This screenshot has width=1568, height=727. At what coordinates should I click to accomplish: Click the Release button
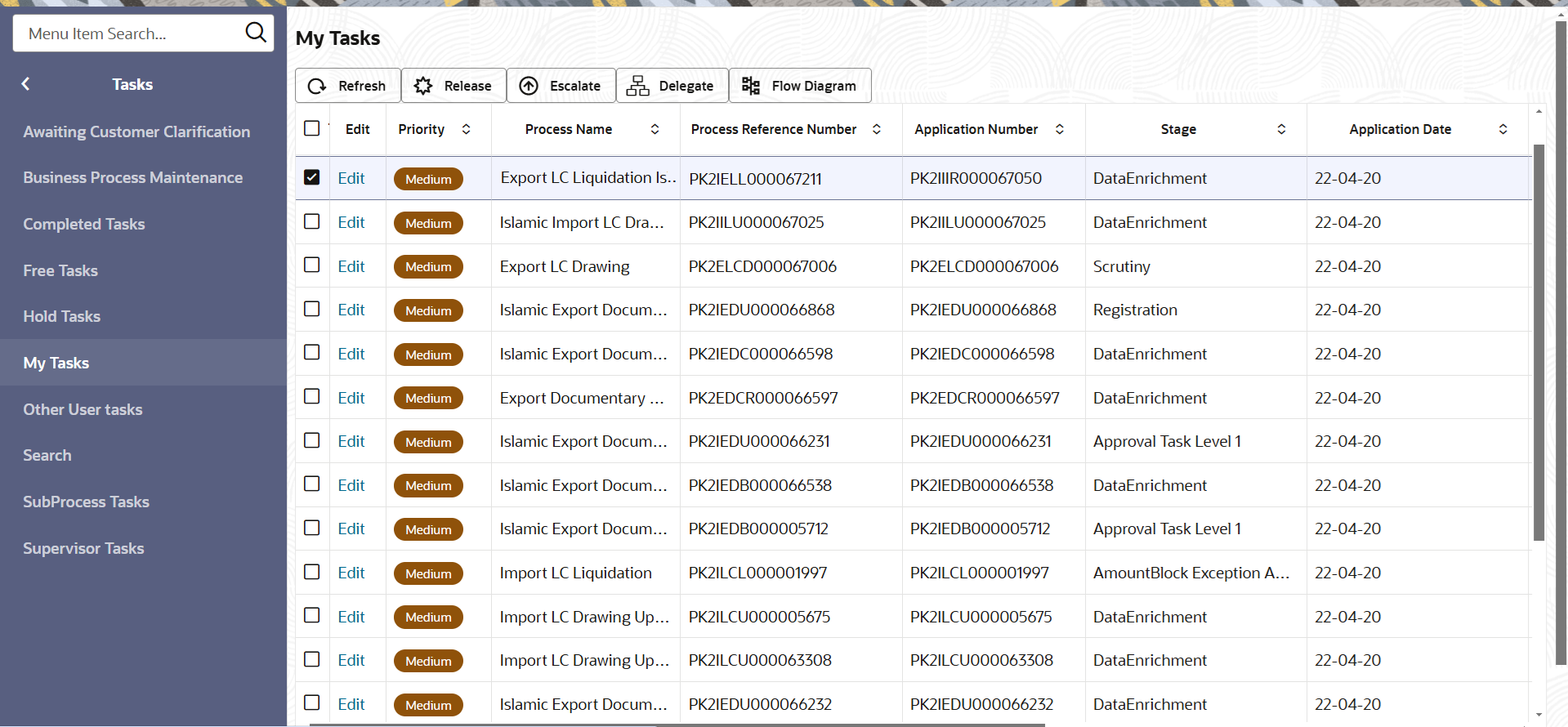click(x=453, y=86)
